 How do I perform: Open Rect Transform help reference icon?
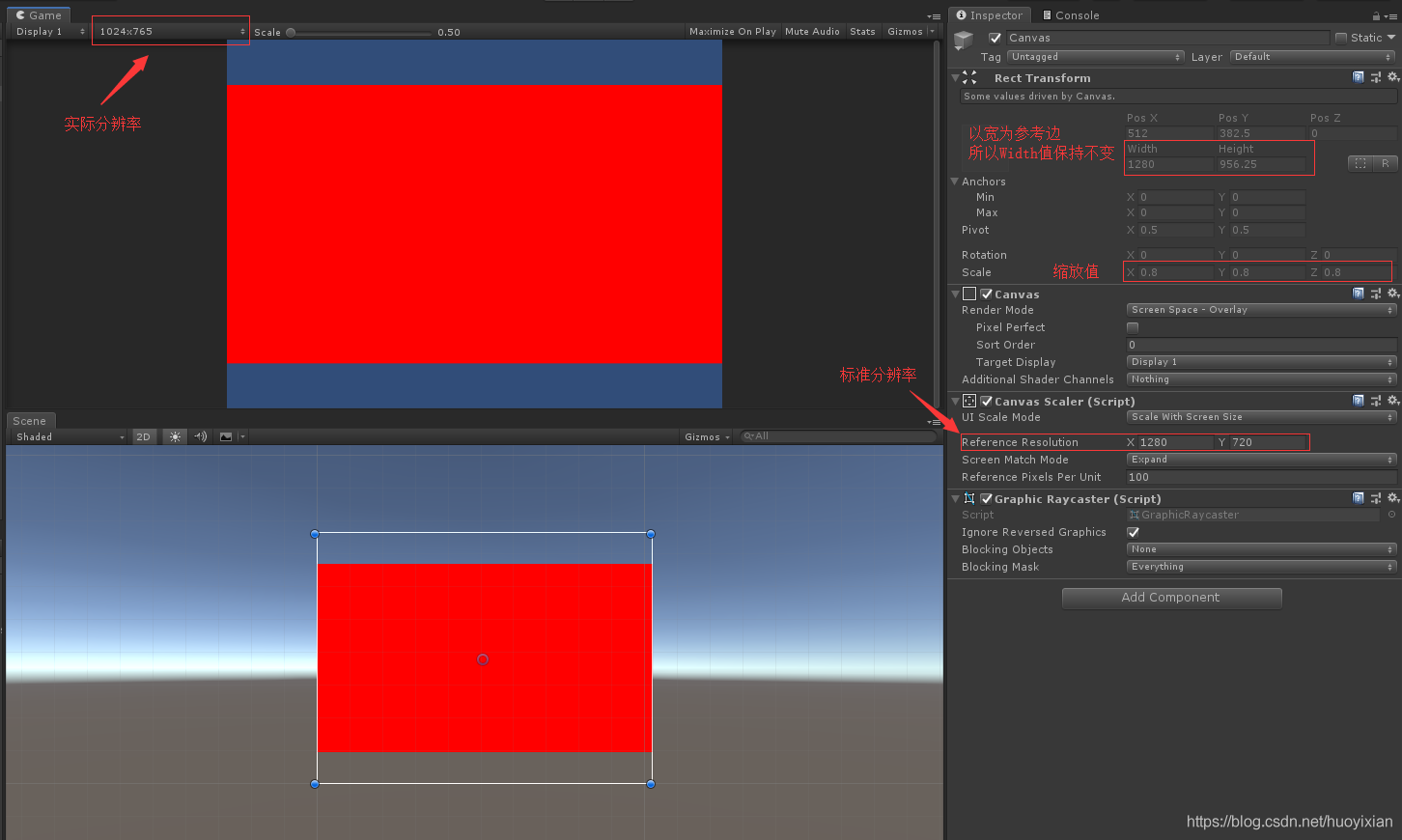(1359, 77)
